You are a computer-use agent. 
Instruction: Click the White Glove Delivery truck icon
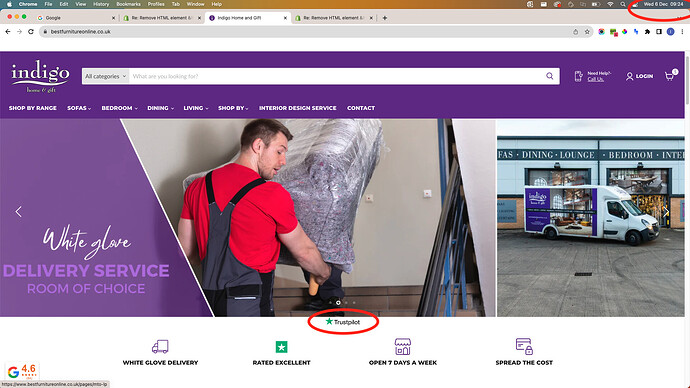160,347
